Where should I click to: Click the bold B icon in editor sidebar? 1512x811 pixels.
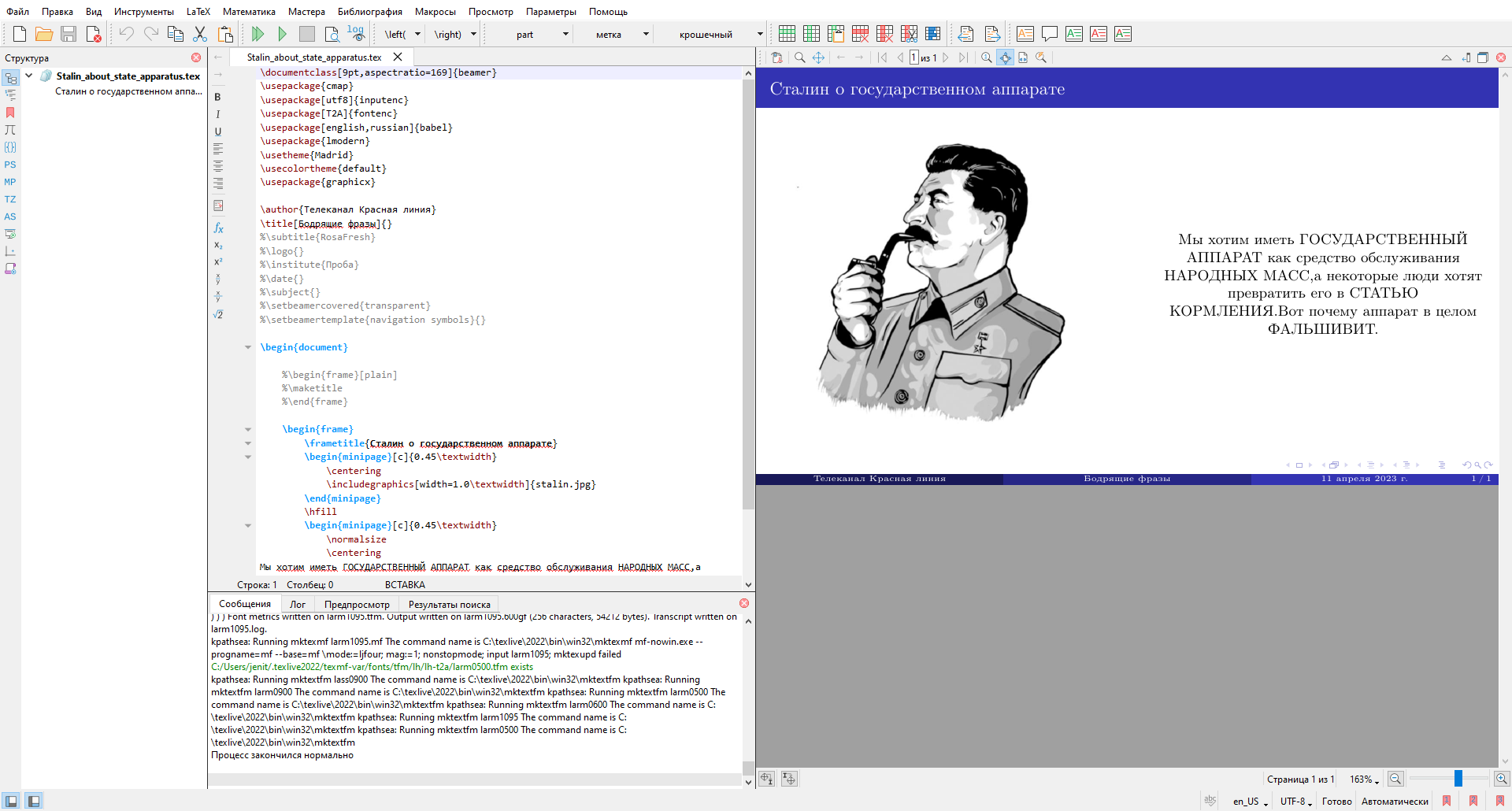point(218,97)
